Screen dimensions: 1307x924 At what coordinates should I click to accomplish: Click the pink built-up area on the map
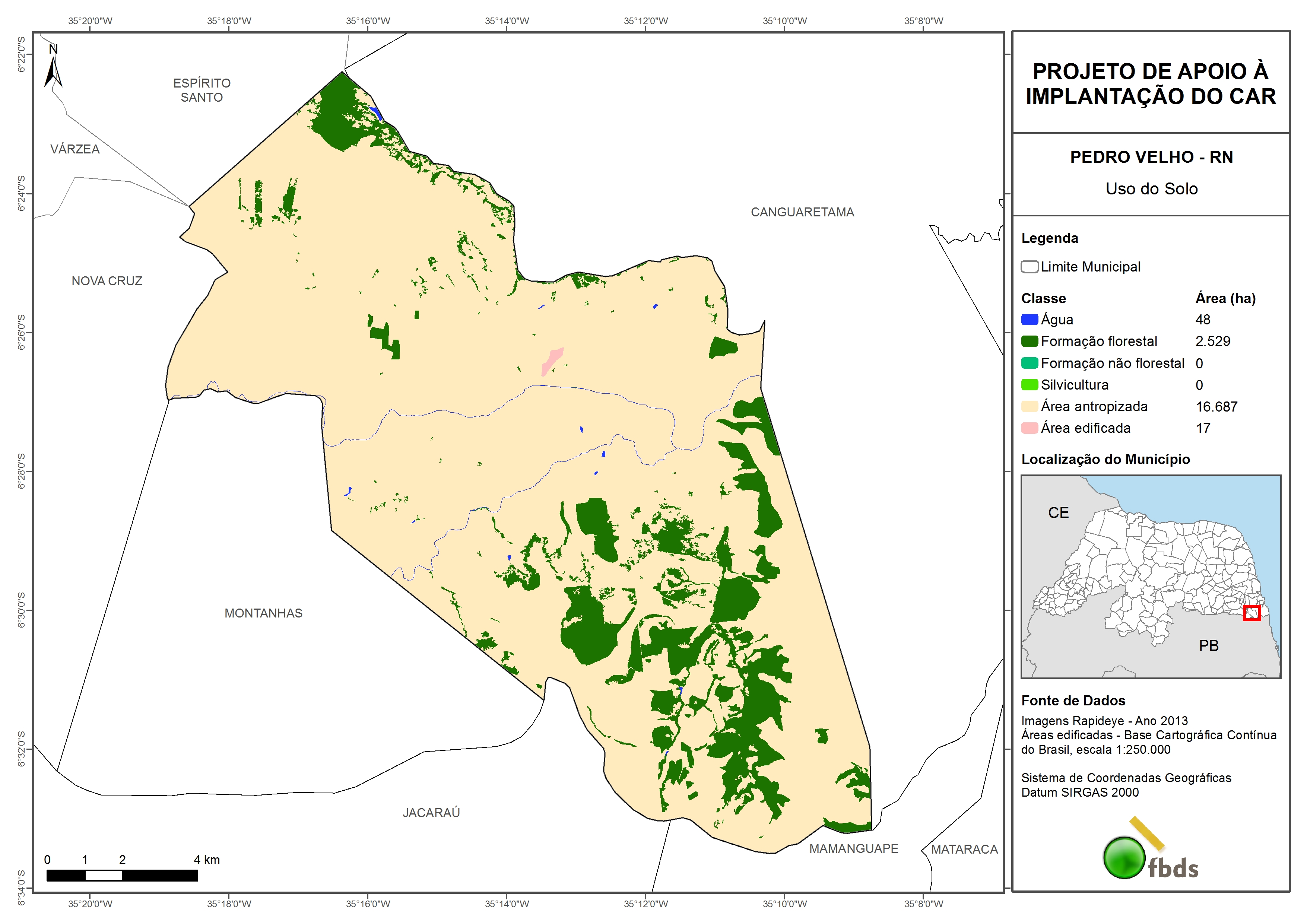tap(552, 361)
